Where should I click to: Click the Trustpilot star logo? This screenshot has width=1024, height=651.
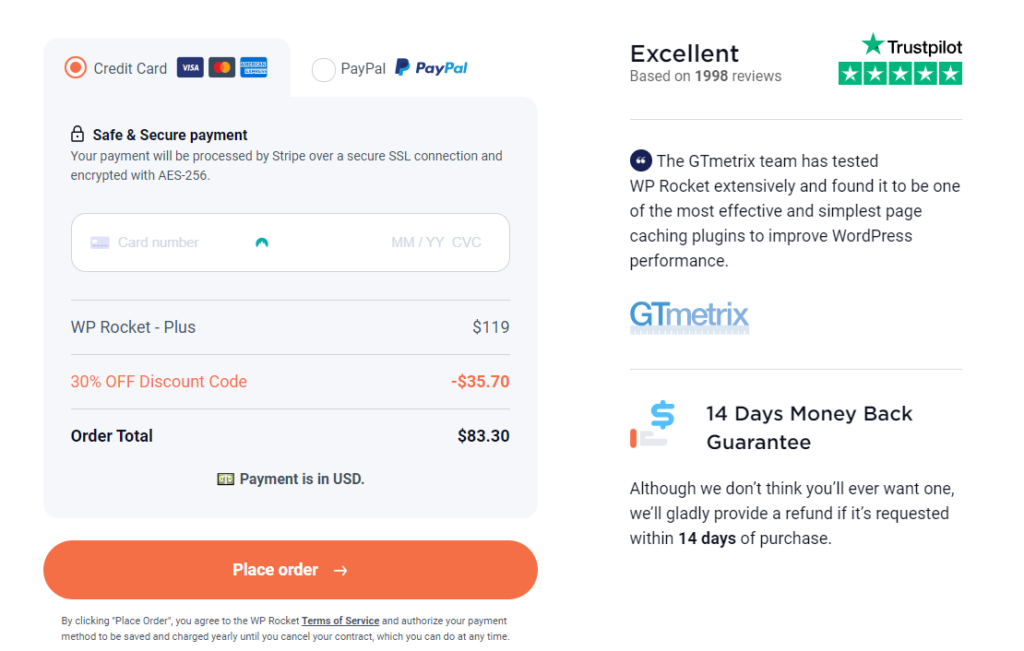point(873,45)
